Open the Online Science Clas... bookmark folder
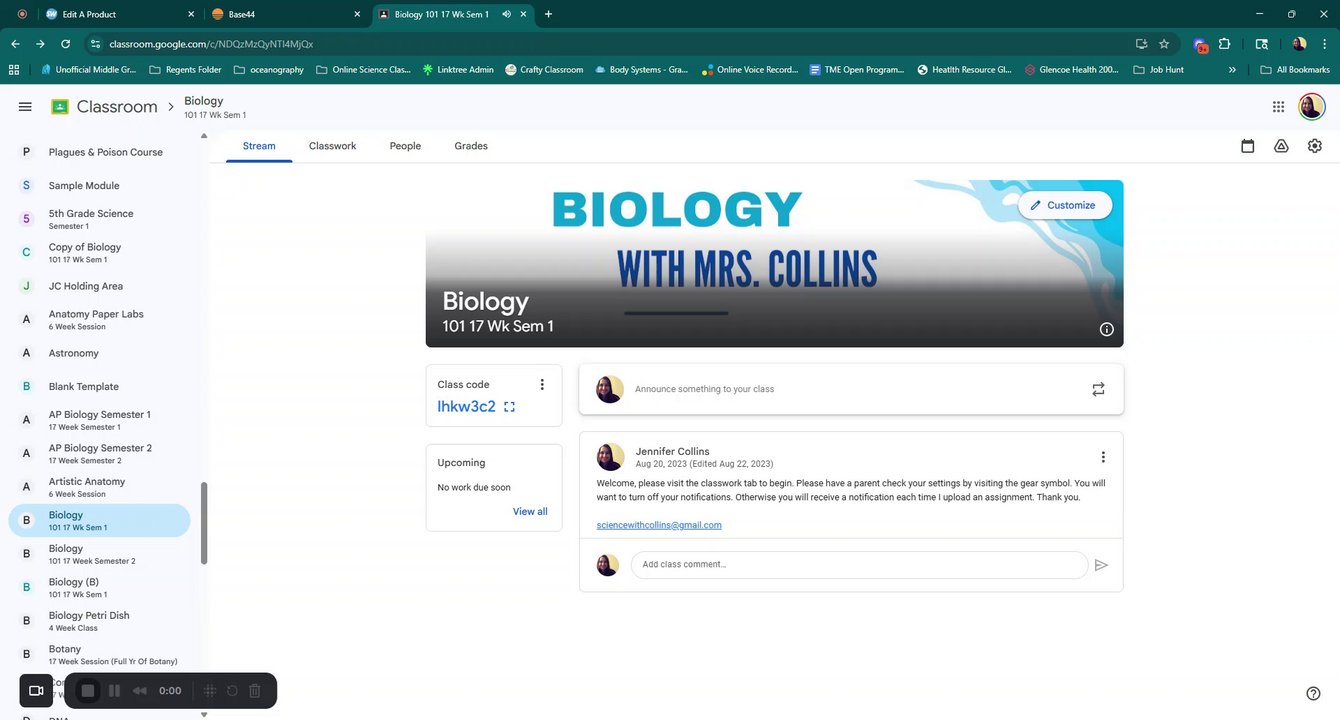 pyautogui.click(x=363, y=70)
